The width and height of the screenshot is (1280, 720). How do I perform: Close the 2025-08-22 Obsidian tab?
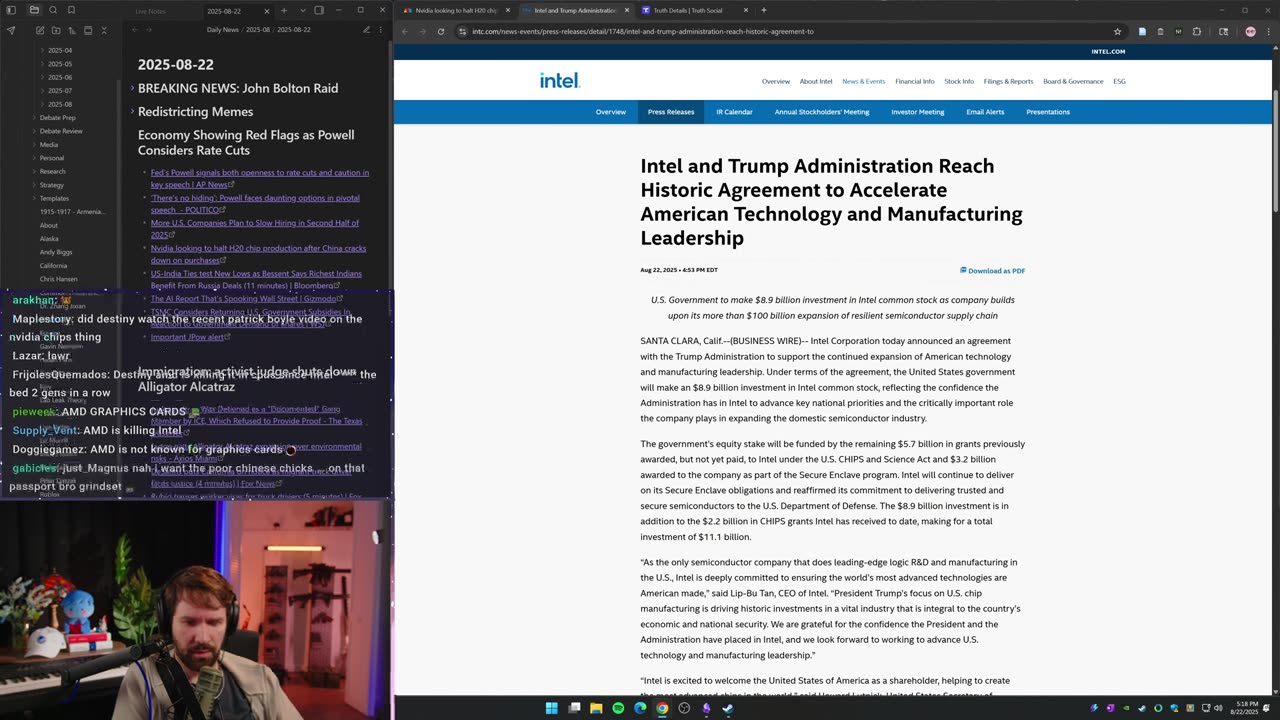click(x=267, y=11)
